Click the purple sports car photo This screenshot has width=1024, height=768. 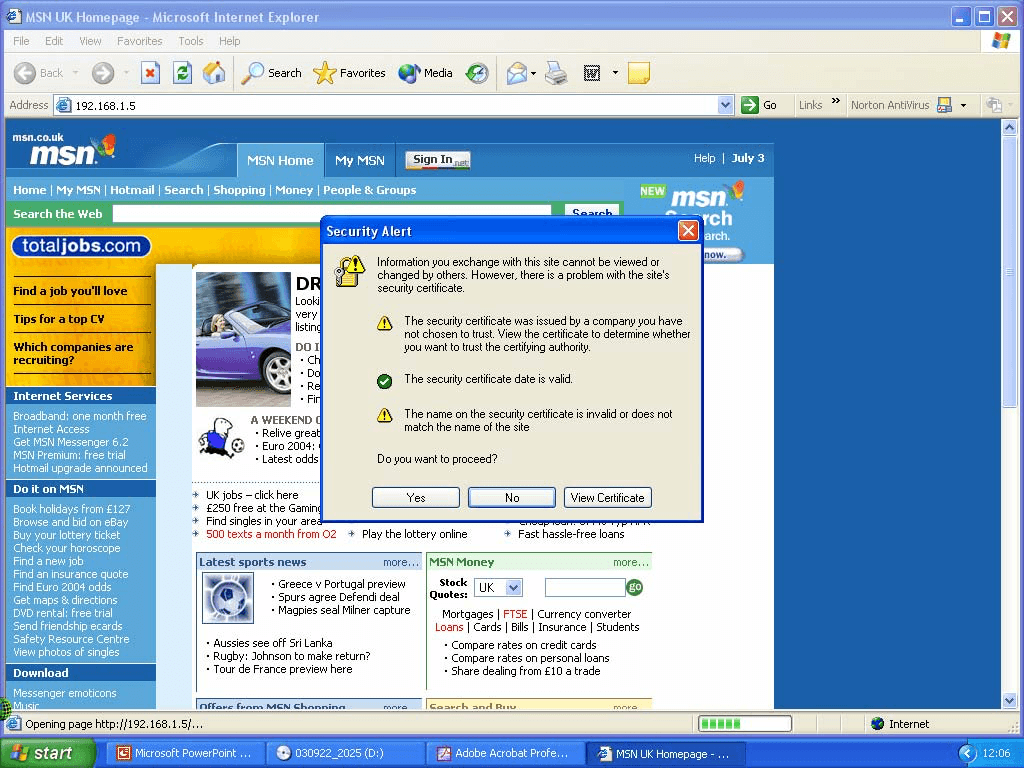244,339
